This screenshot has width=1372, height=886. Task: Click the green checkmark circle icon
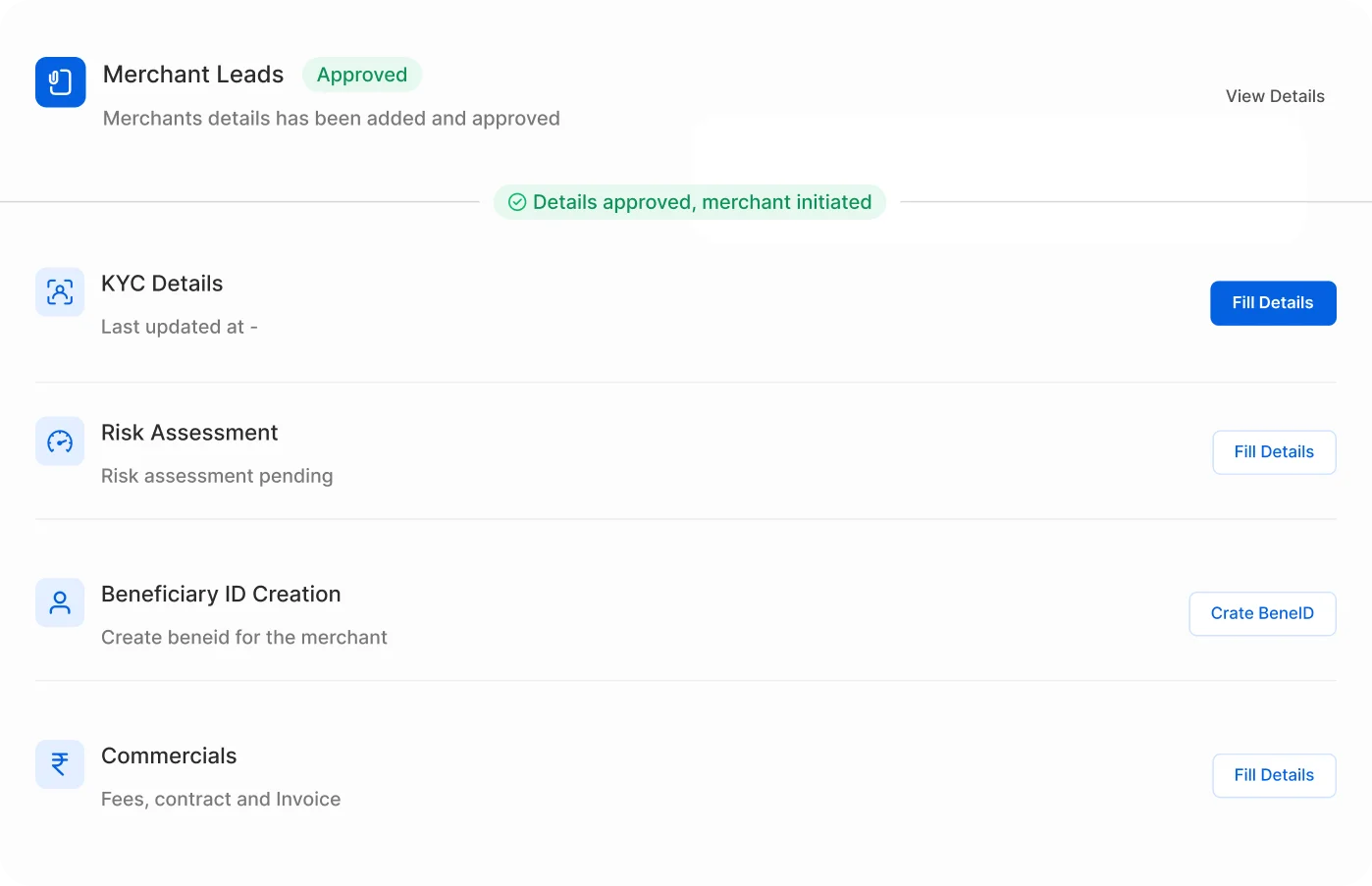[517, 202]
